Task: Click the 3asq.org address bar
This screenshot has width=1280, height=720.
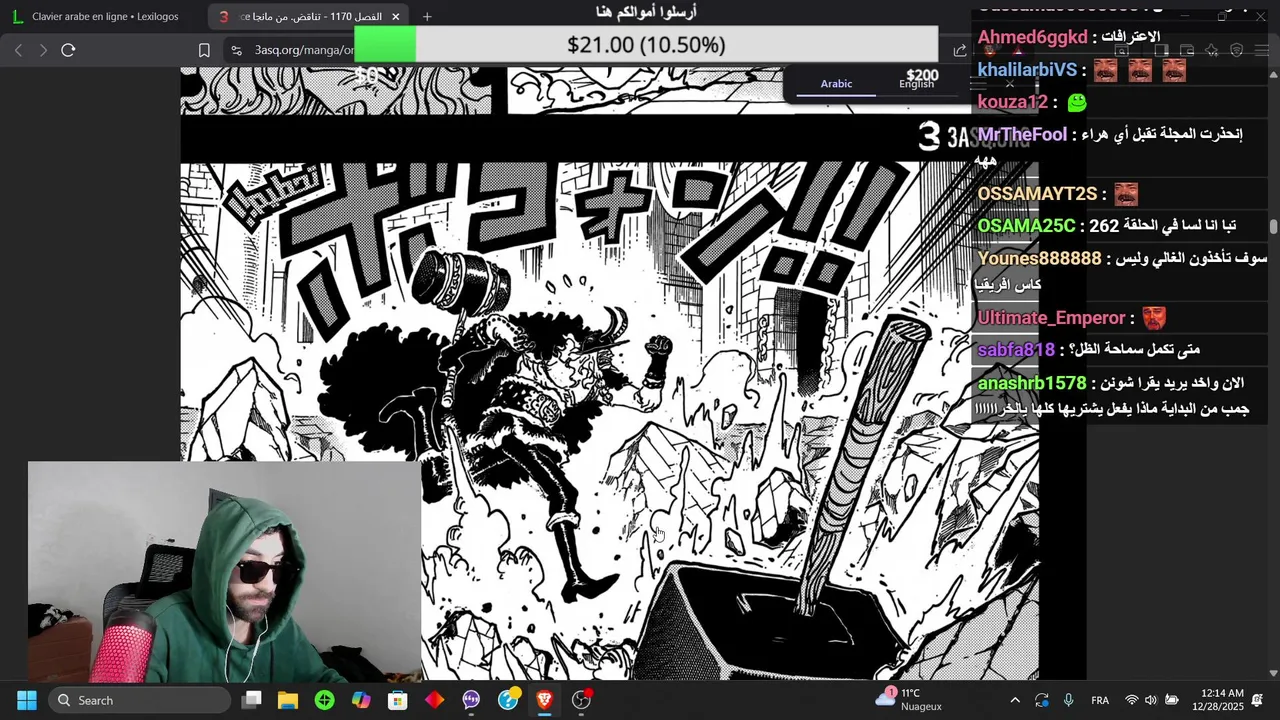Action: click(x=303, y=50)
